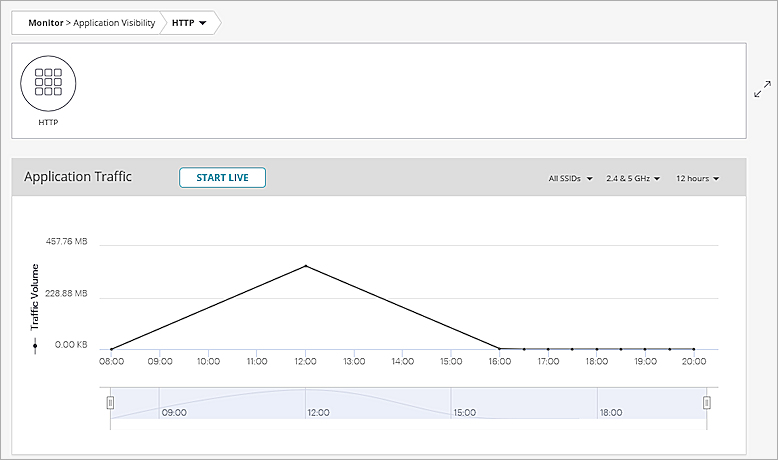Click the 457.76 MB axis label
This screenshot has width=778, height=460.
coord(66,242)
